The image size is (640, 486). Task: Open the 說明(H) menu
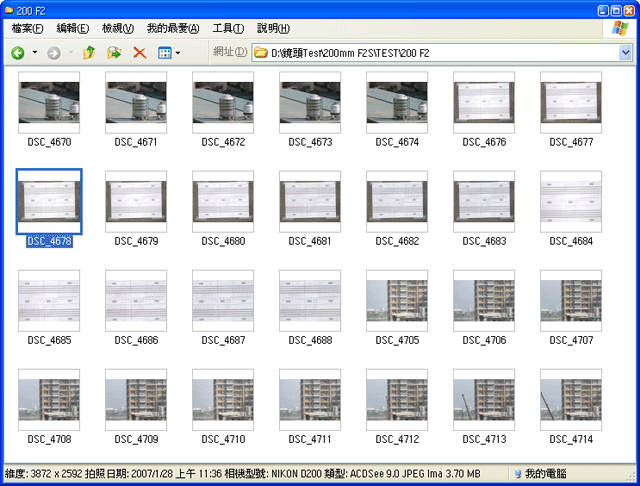click(x=273, y=28)
